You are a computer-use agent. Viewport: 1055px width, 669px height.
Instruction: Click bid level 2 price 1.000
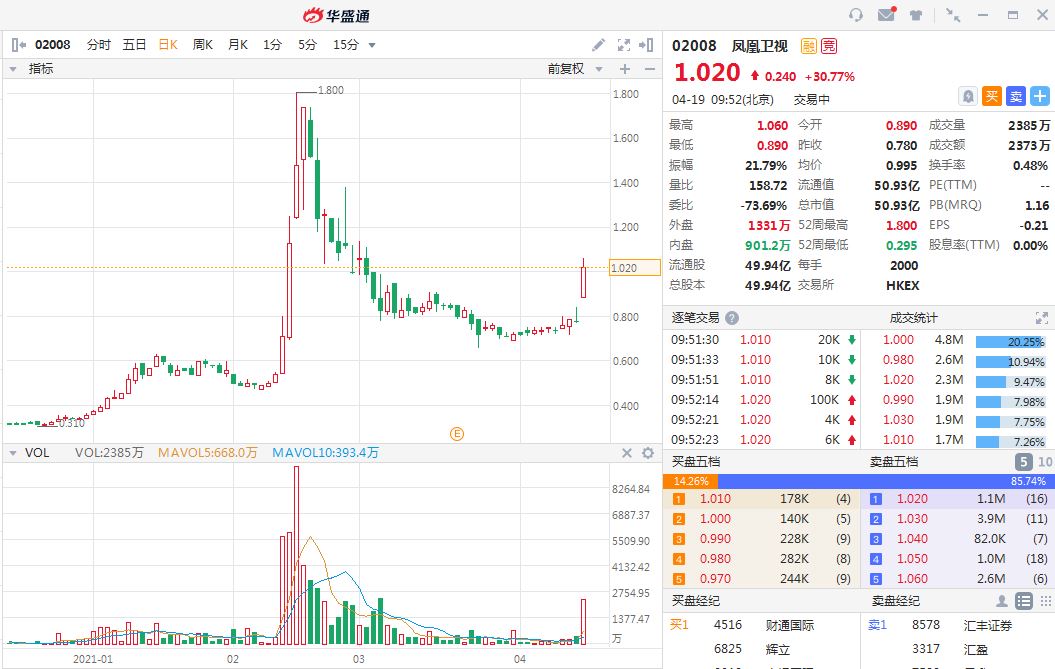715,519
